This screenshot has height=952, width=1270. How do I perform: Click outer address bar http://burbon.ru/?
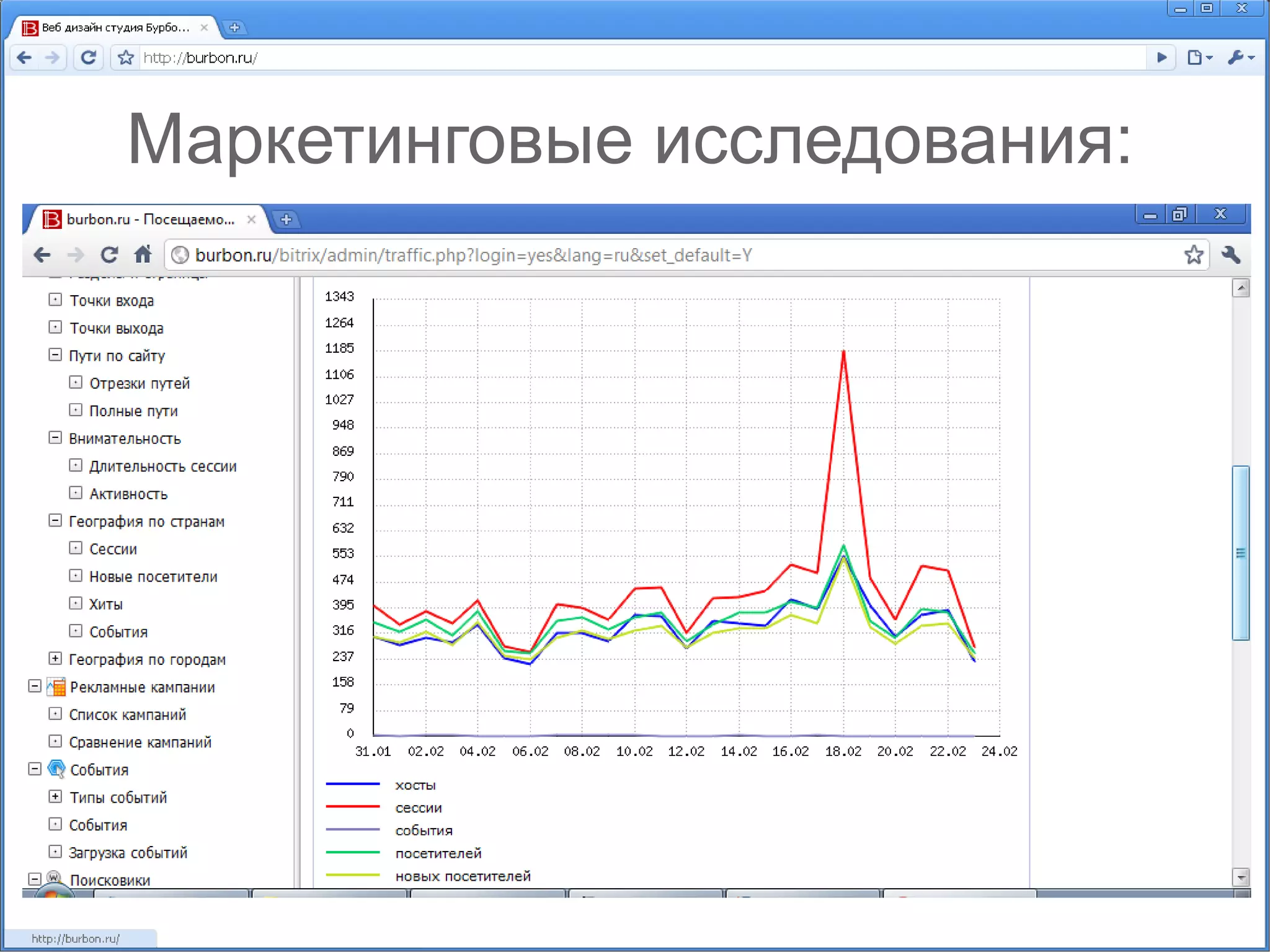coord(200,58)
